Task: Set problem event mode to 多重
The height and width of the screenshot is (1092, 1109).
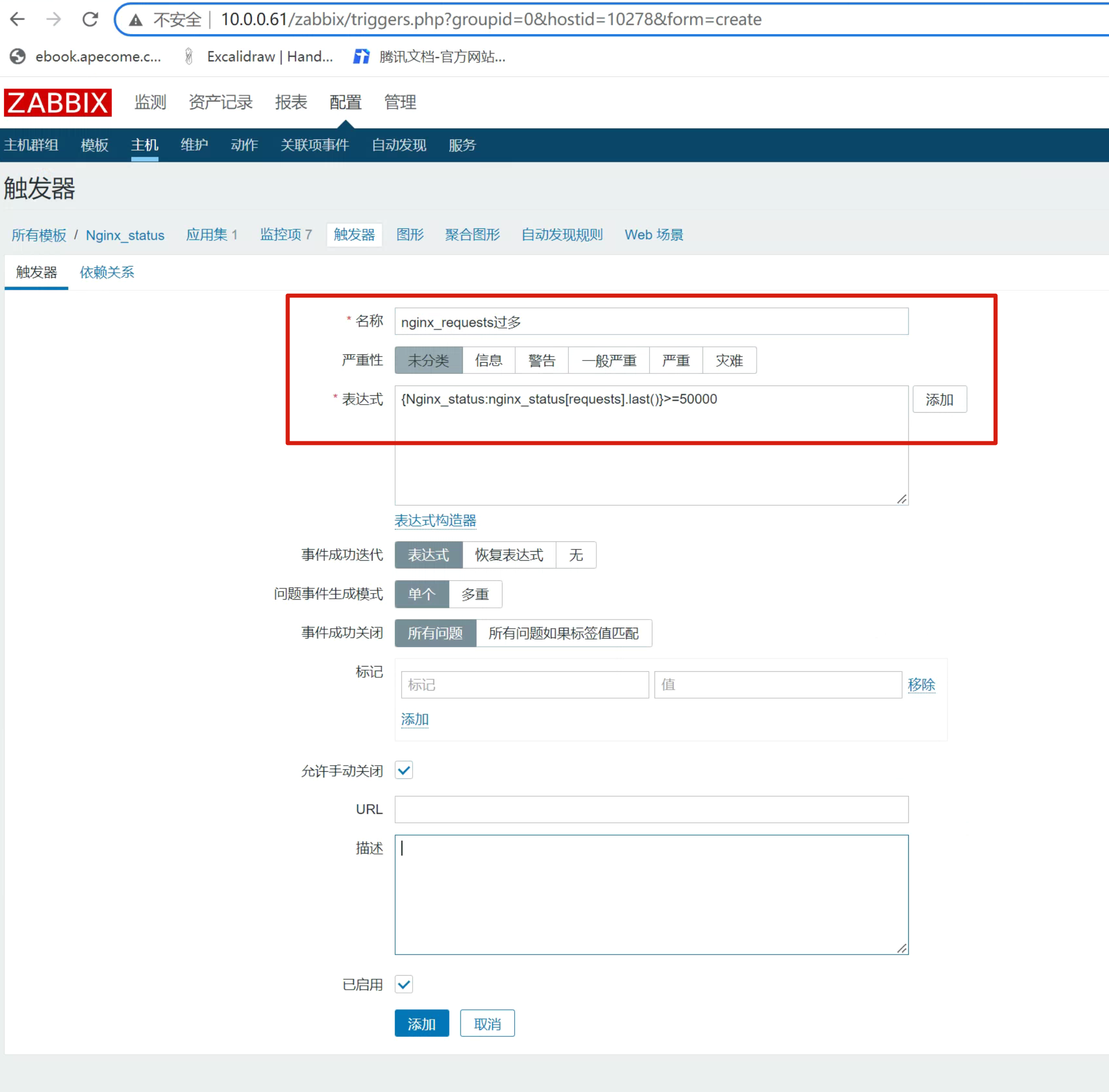Action: coord(475,594)
